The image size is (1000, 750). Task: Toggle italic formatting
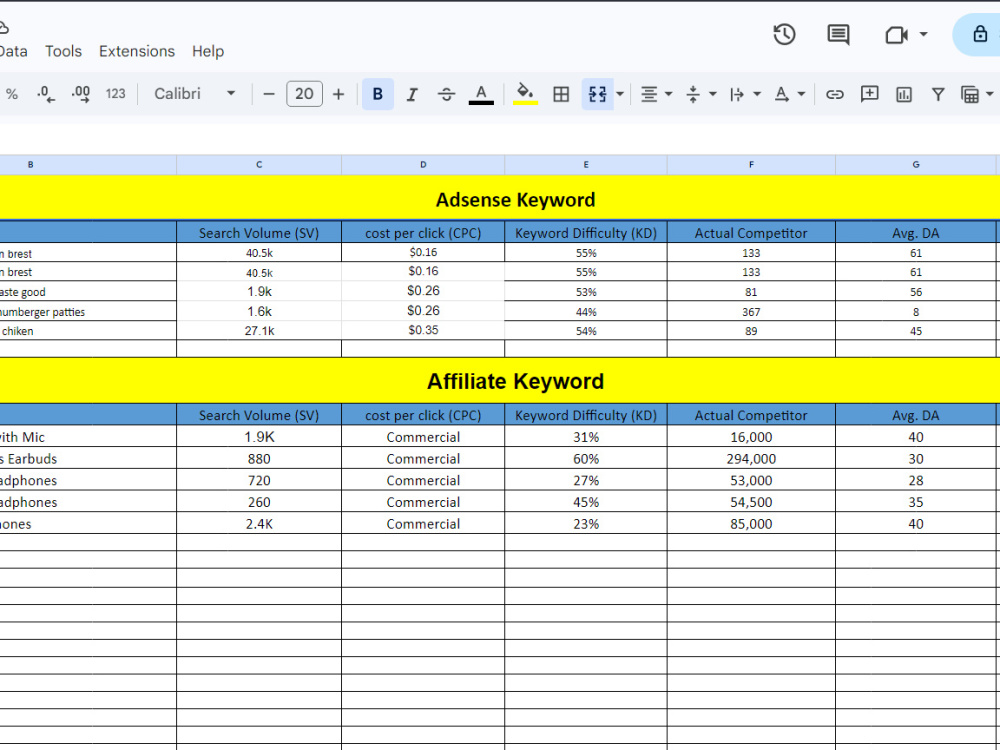(x=412, y=94)
